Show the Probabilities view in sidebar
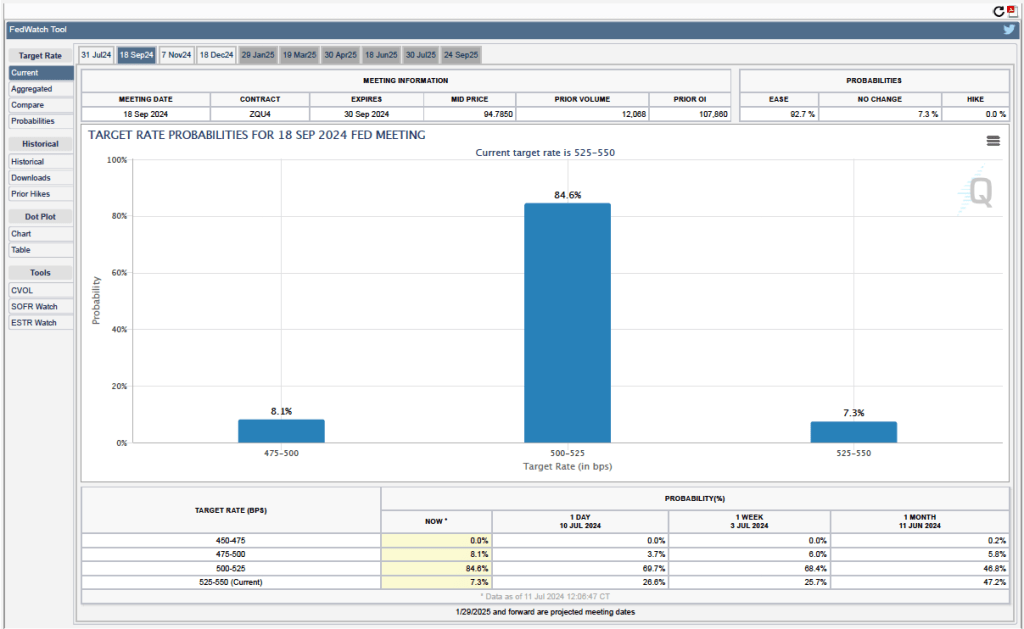 33,121
